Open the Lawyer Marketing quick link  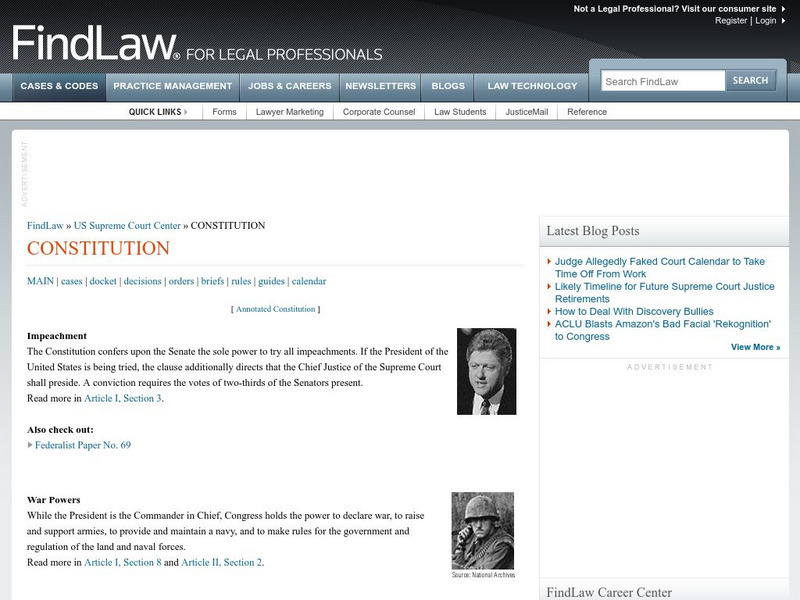pyautogui.click(x=290, y=112)
